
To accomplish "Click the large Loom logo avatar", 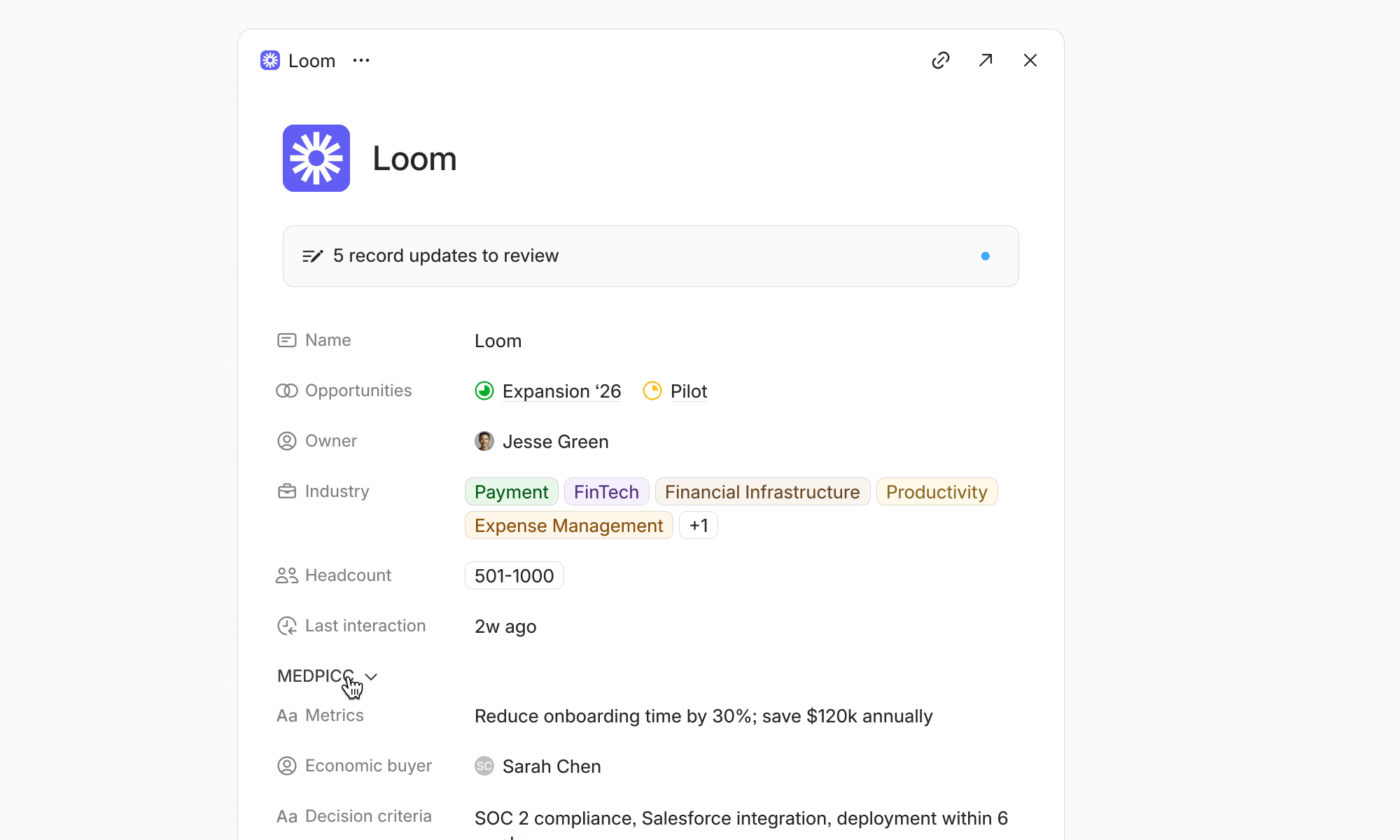I will coord(316,158).
